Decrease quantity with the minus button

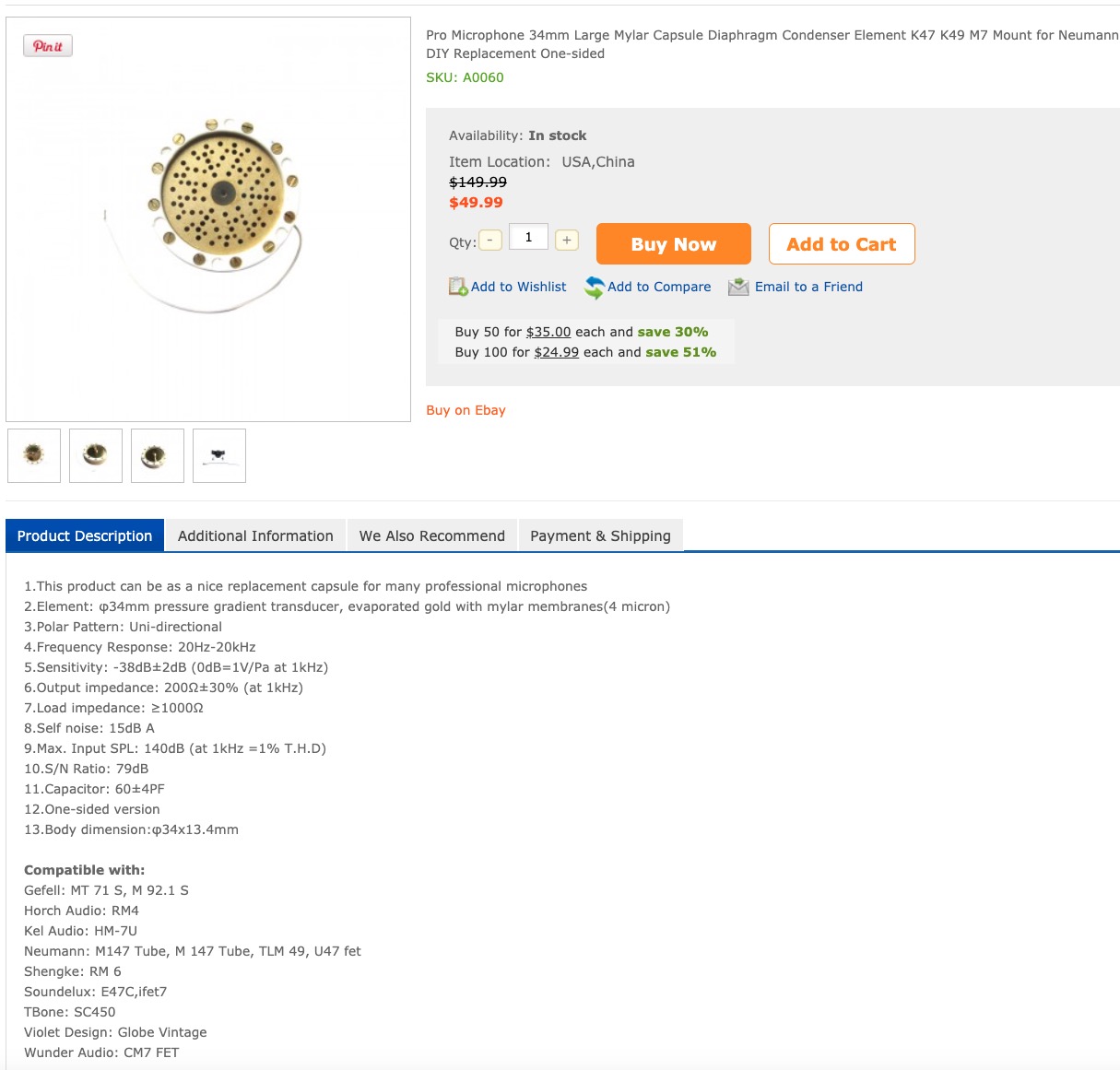[x=490, y=240]
